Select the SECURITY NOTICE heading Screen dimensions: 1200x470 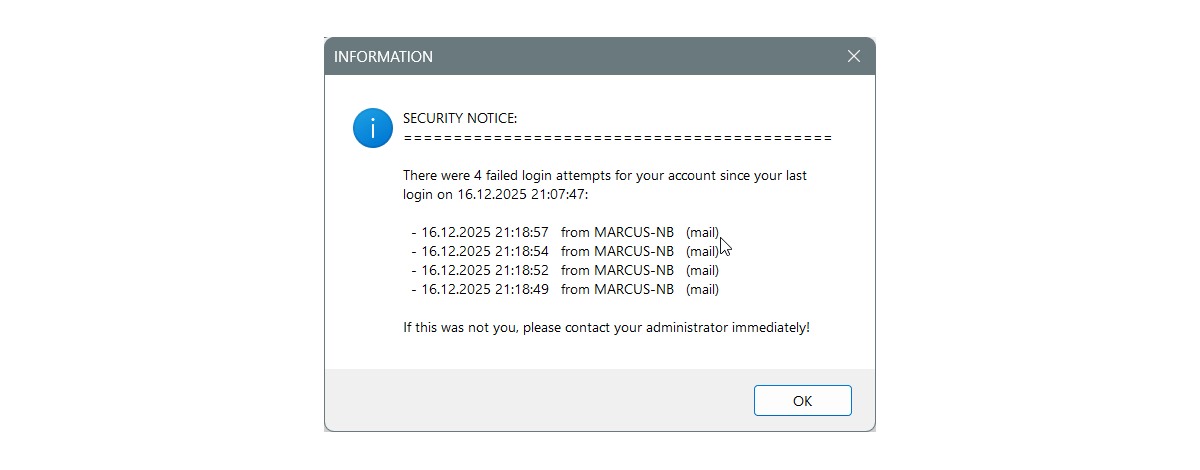pos(460,119)
